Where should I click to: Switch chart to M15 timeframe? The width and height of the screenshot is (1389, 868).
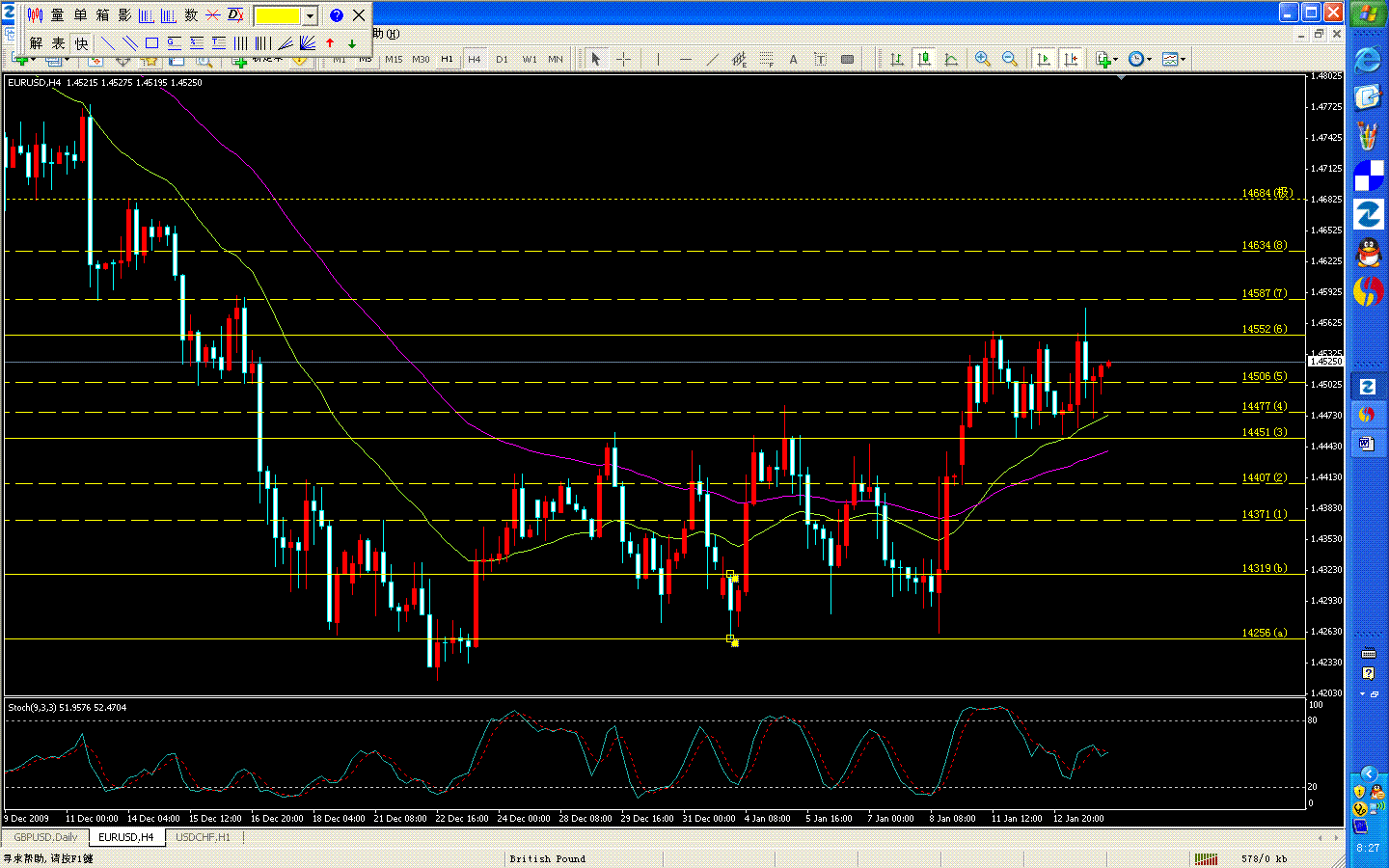[x=394, y=60]
